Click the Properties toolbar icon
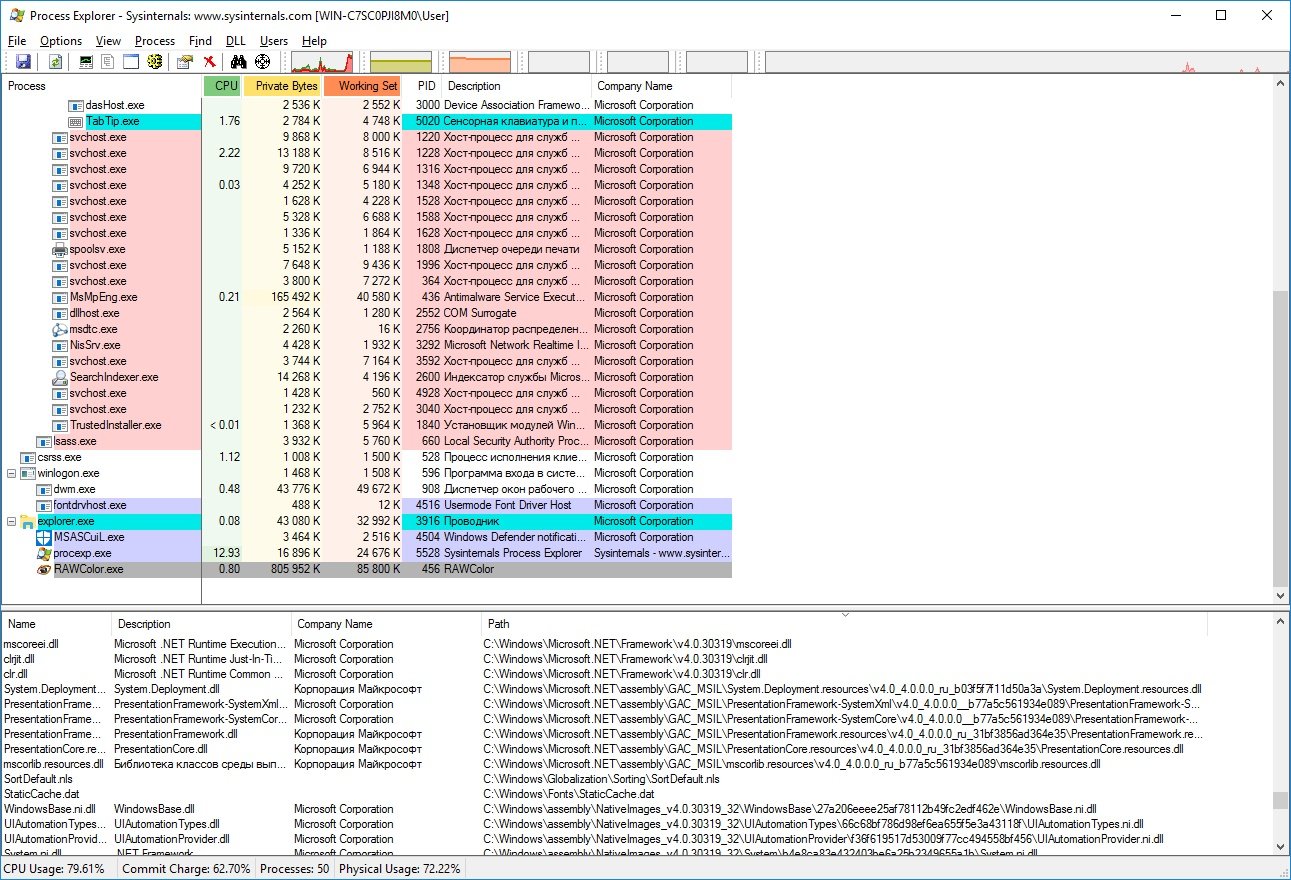 click(x=185, y=62)
